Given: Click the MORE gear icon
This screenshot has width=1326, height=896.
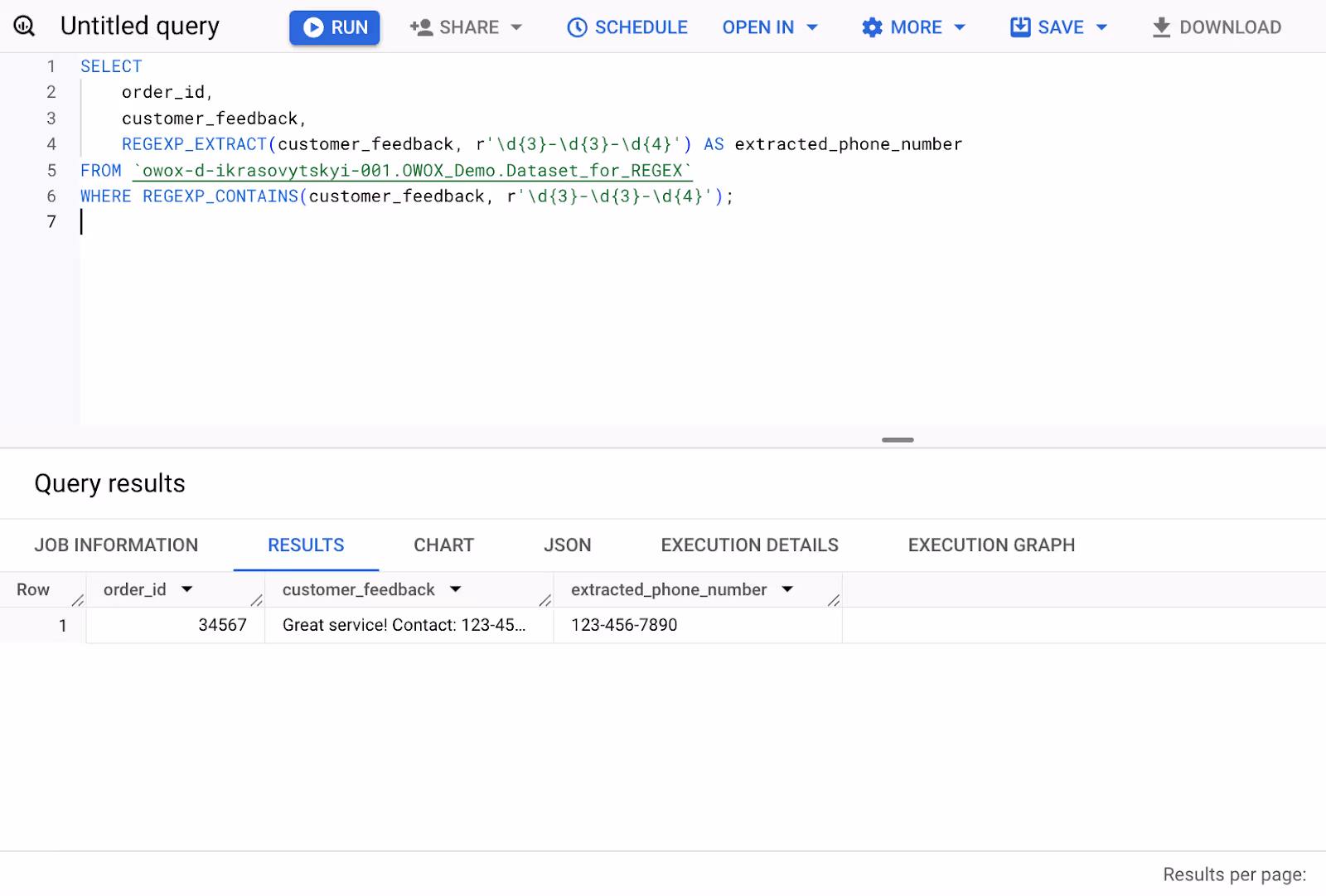Looking at the screenshot, I should (x=872, y=27).
